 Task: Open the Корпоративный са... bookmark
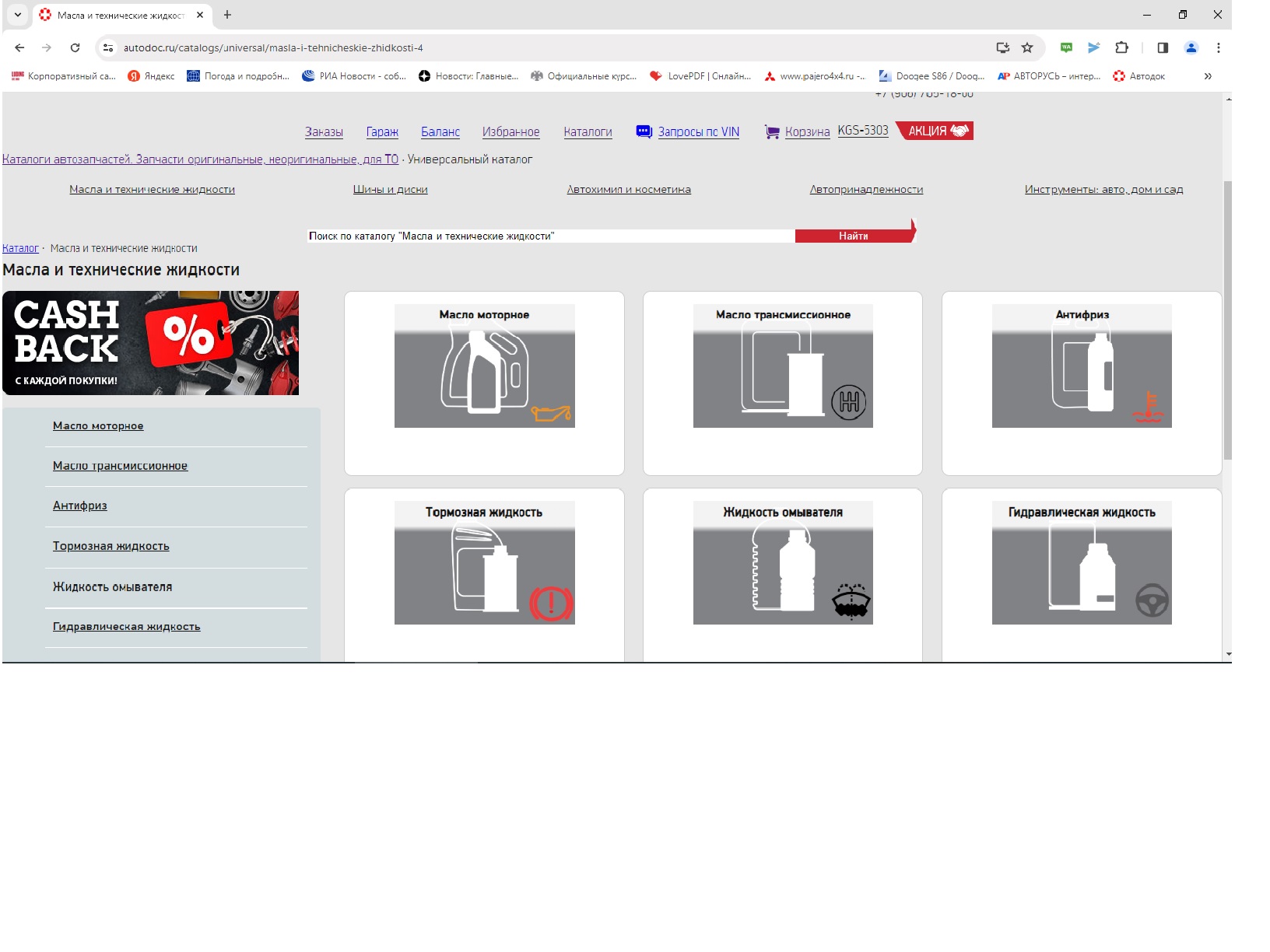point(63,76)
